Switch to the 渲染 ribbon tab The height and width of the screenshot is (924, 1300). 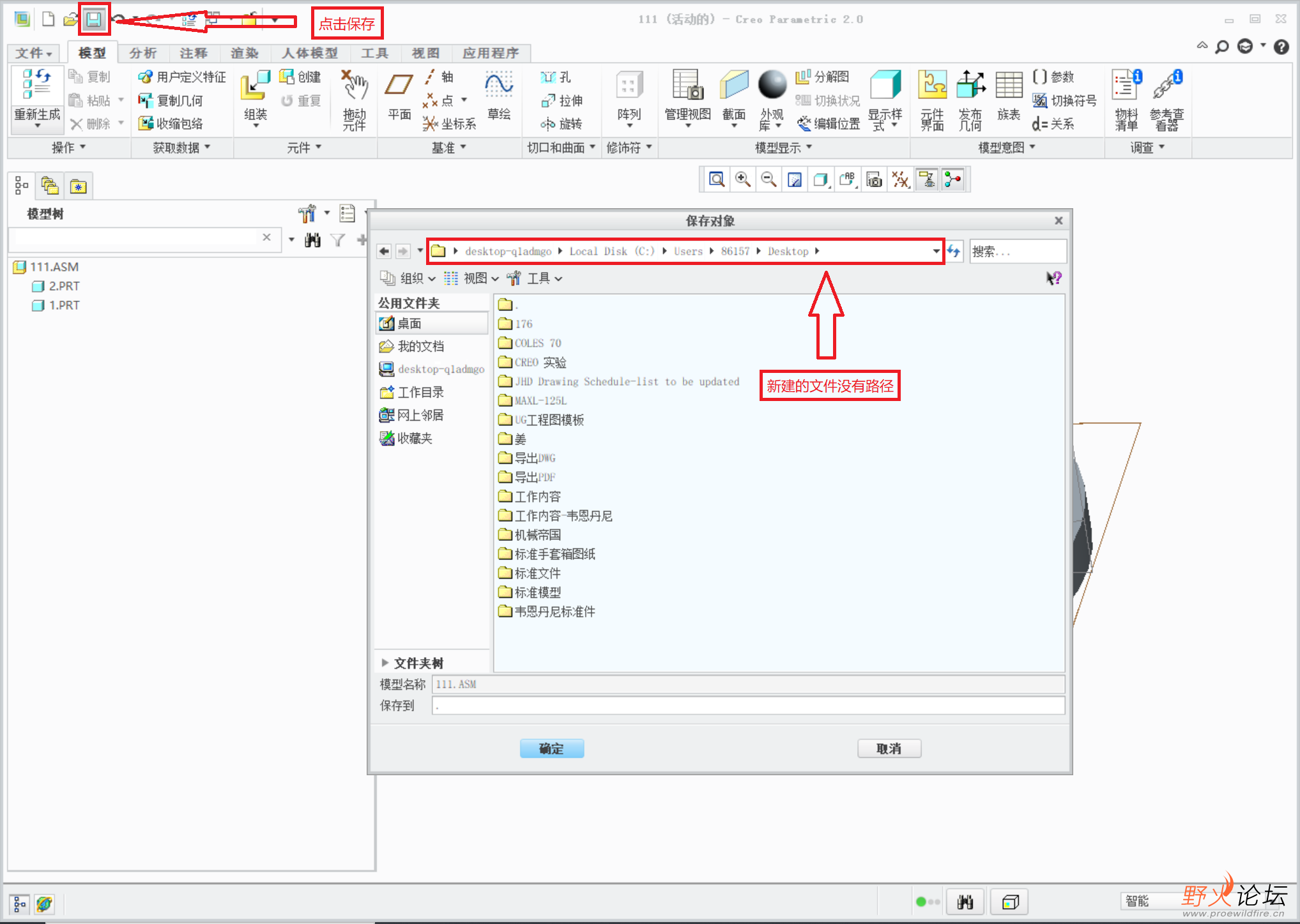(245, 53)
